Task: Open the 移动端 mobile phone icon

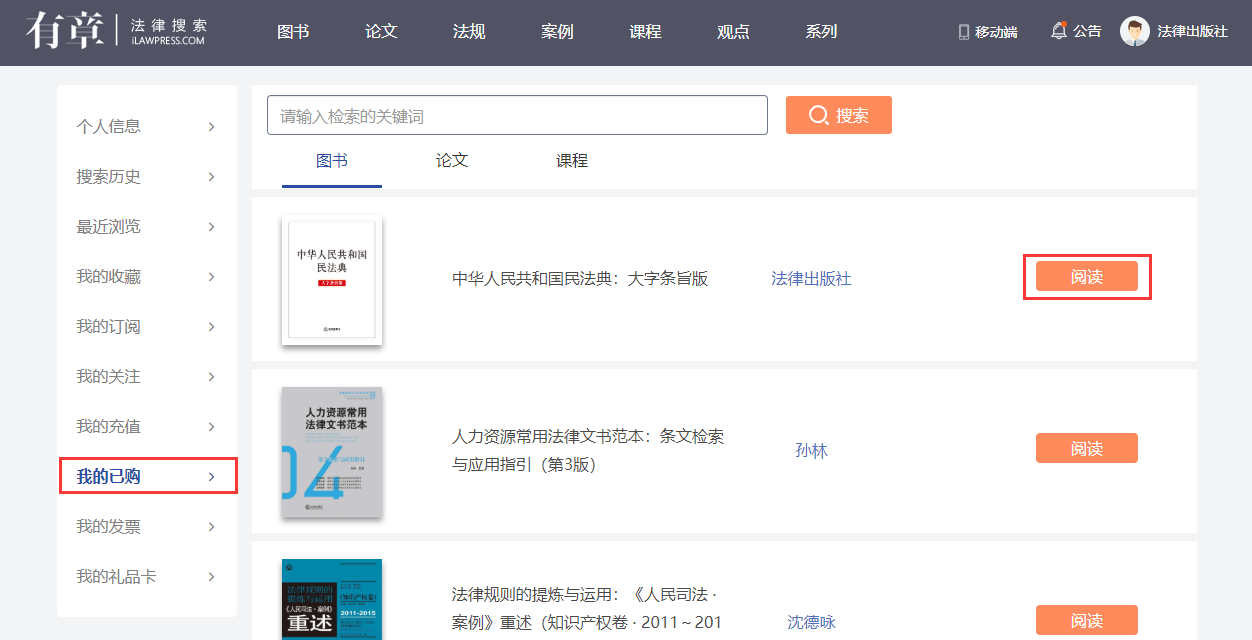Action: pos(964,32)
